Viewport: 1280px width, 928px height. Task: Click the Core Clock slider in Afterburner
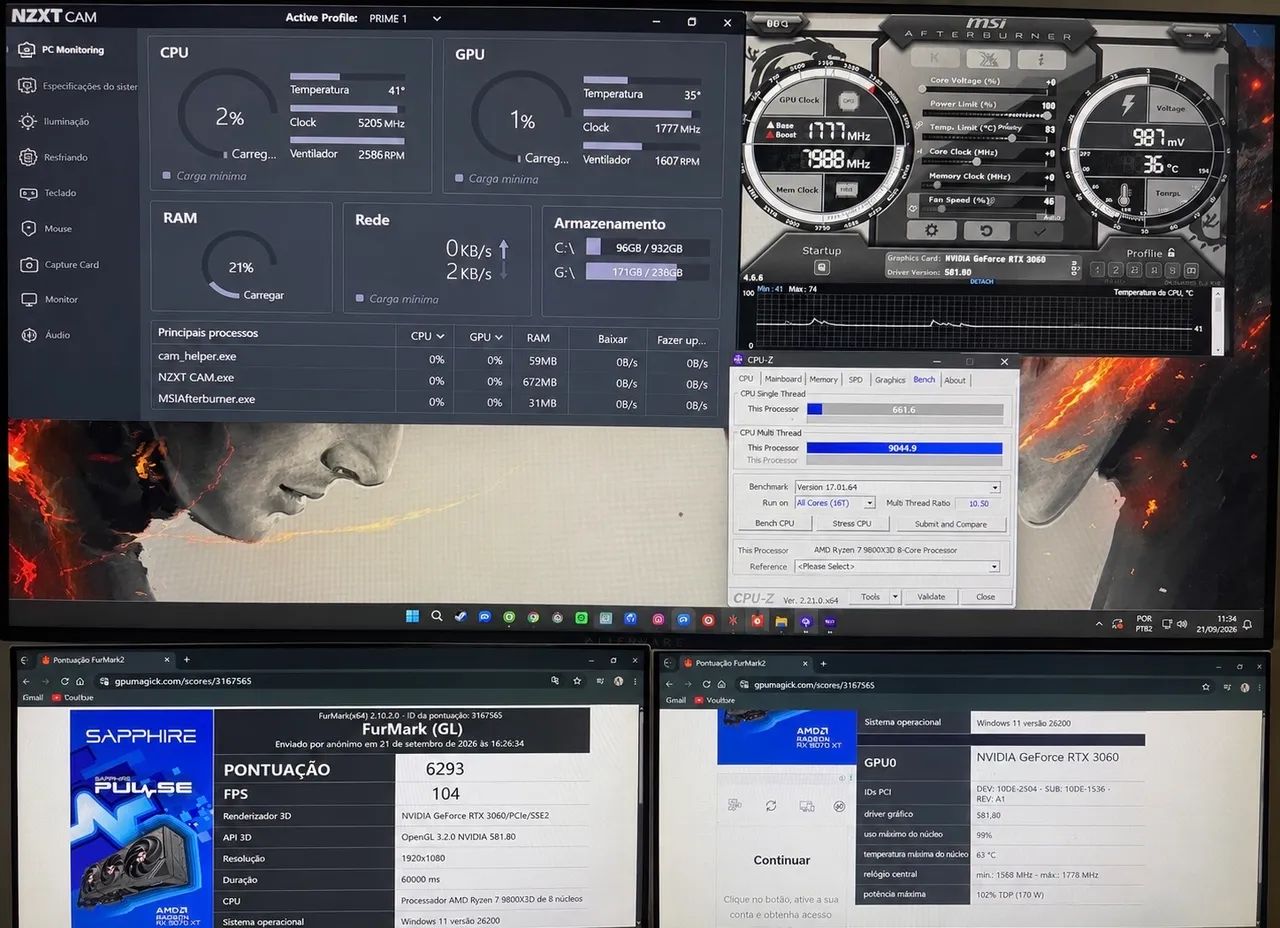coord(984,161)
